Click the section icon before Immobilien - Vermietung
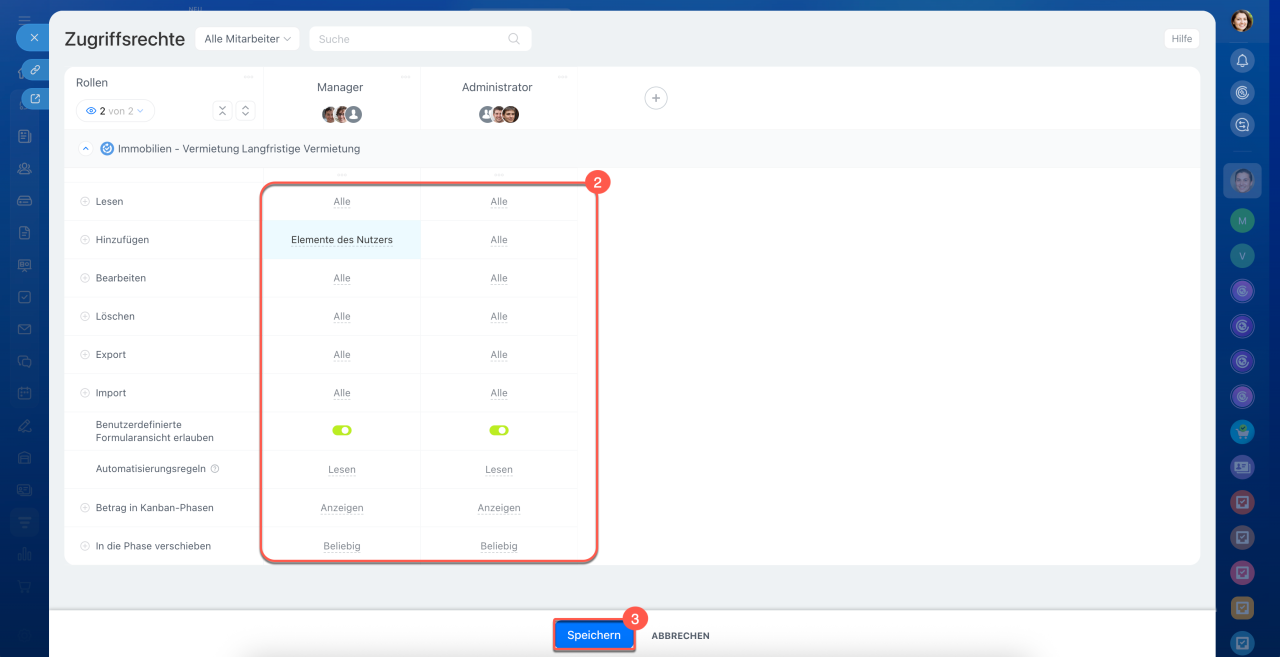 [107, 148]
